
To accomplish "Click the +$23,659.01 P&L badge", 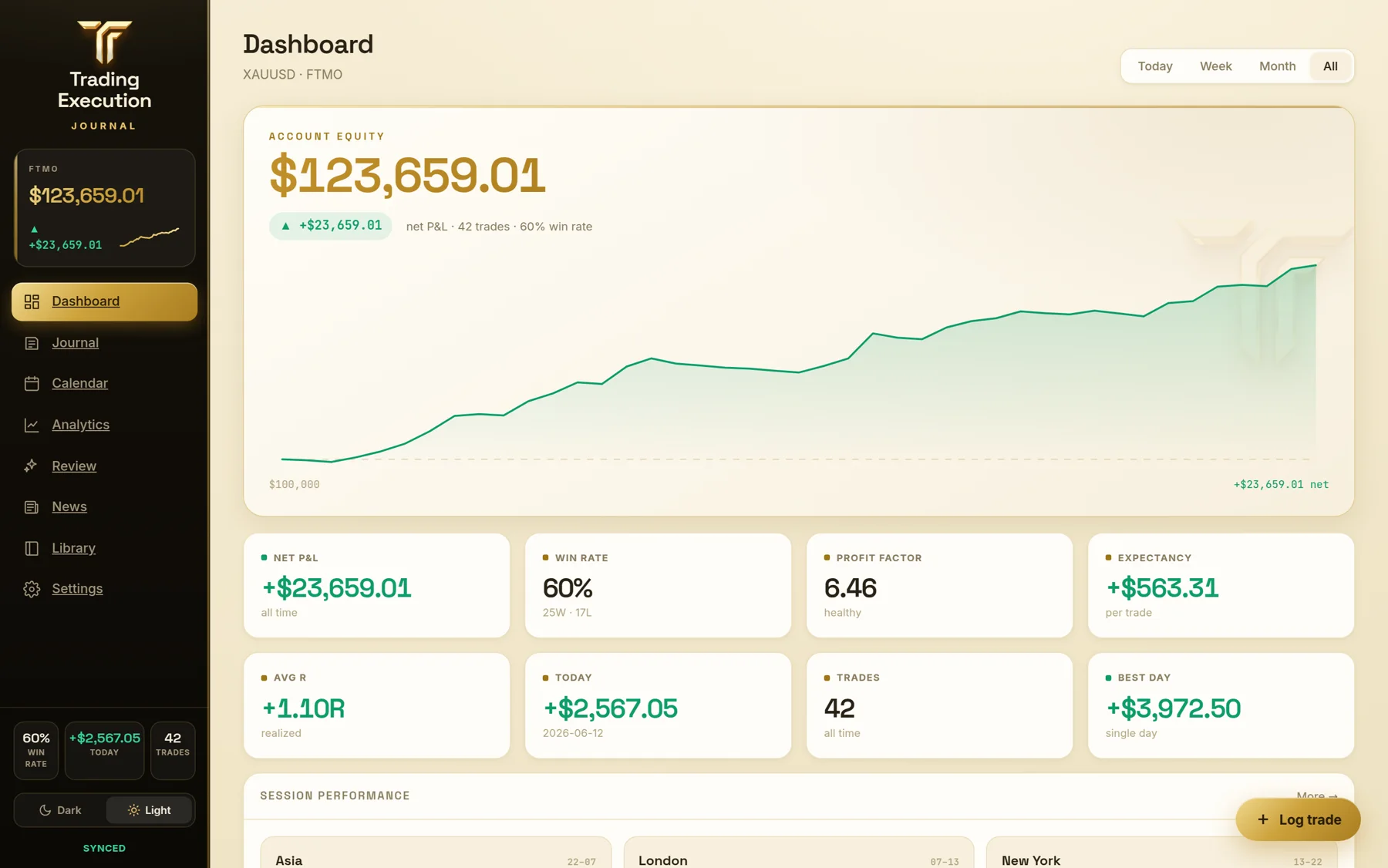I will [x=331, y=226].
